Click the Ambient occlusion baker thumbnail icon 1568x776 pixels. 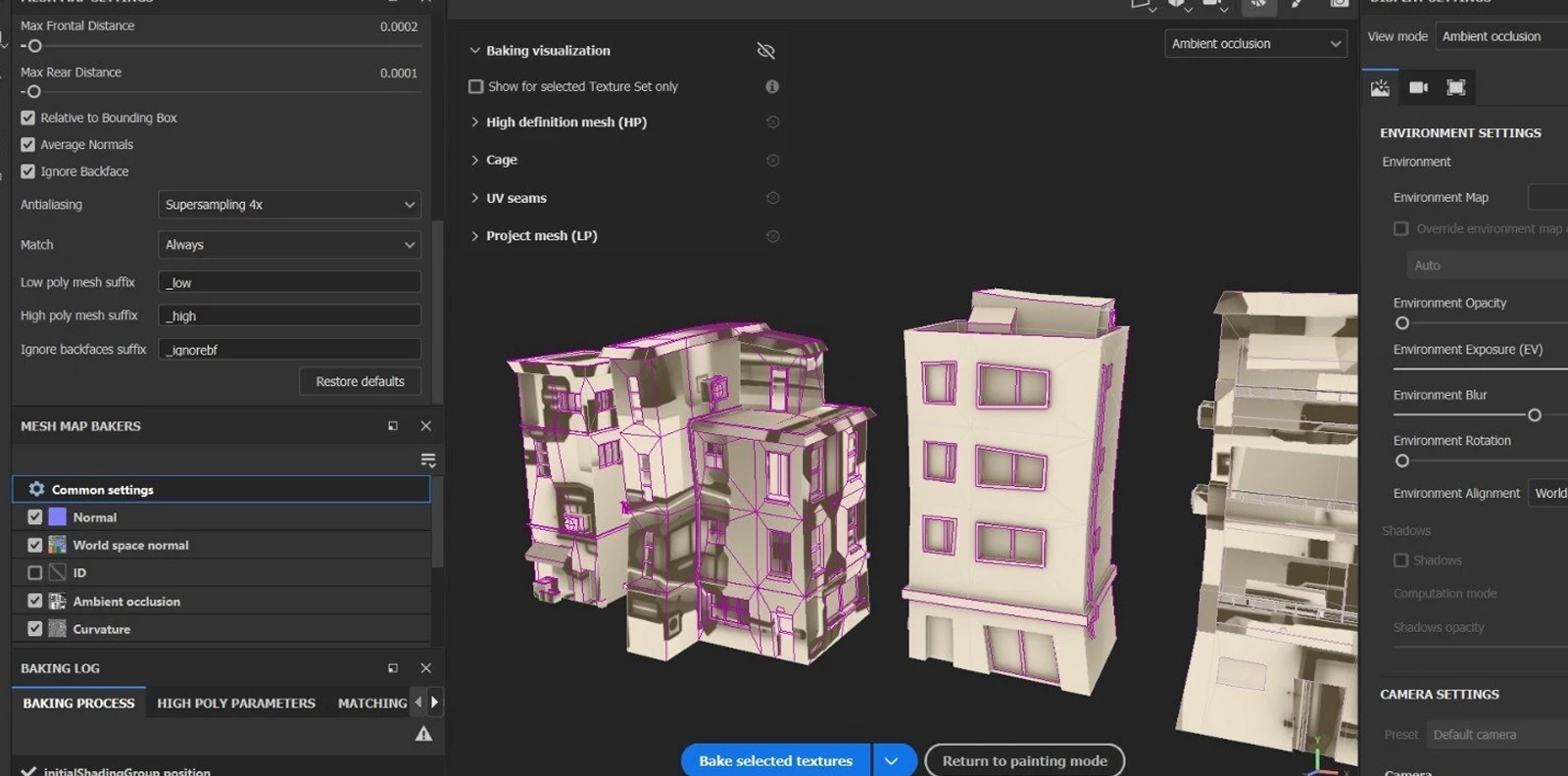click(58, 601)
